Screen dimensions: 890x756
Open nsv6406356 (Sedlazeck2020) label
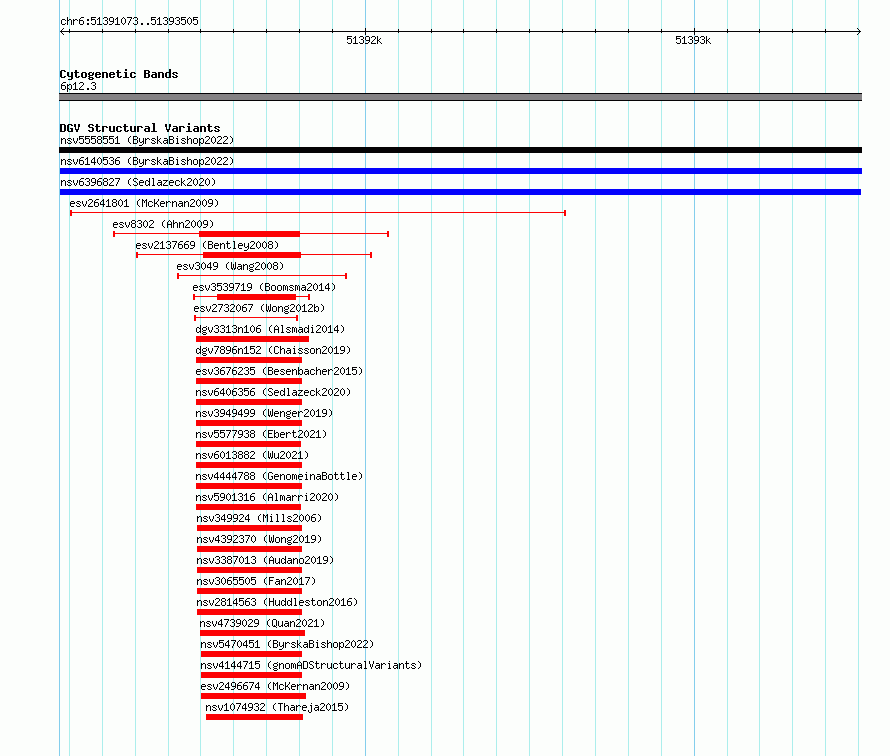(x=273, y=392)
